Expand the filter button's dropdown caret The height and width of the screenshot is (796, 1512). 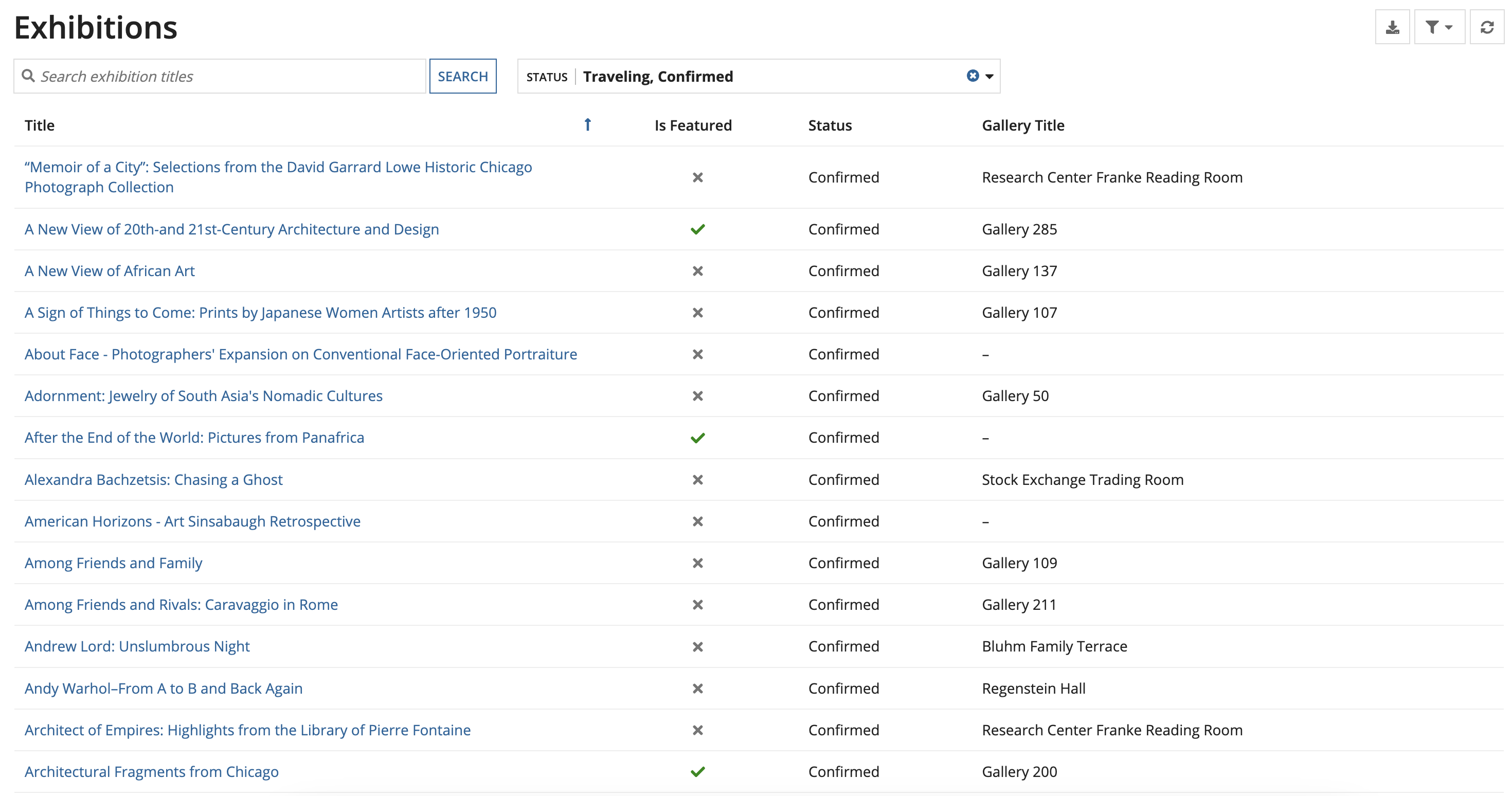coord(1448,26)
